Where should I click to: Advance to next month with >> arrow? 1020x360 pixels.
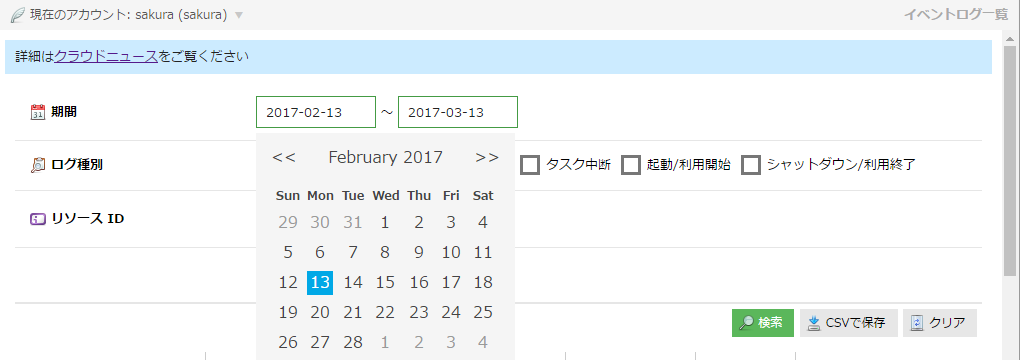[x=487, y=158]
